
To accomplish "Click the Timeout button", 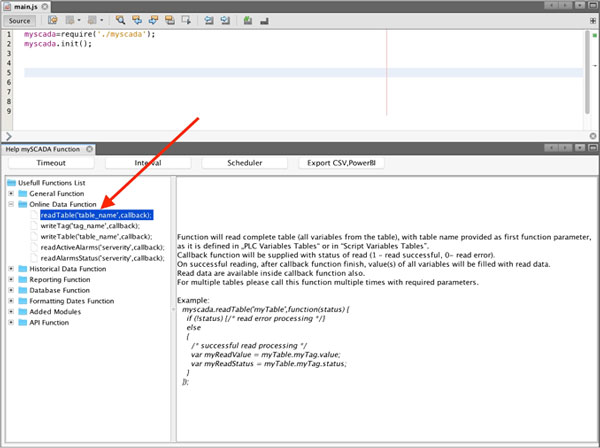I will pos(51,163).
